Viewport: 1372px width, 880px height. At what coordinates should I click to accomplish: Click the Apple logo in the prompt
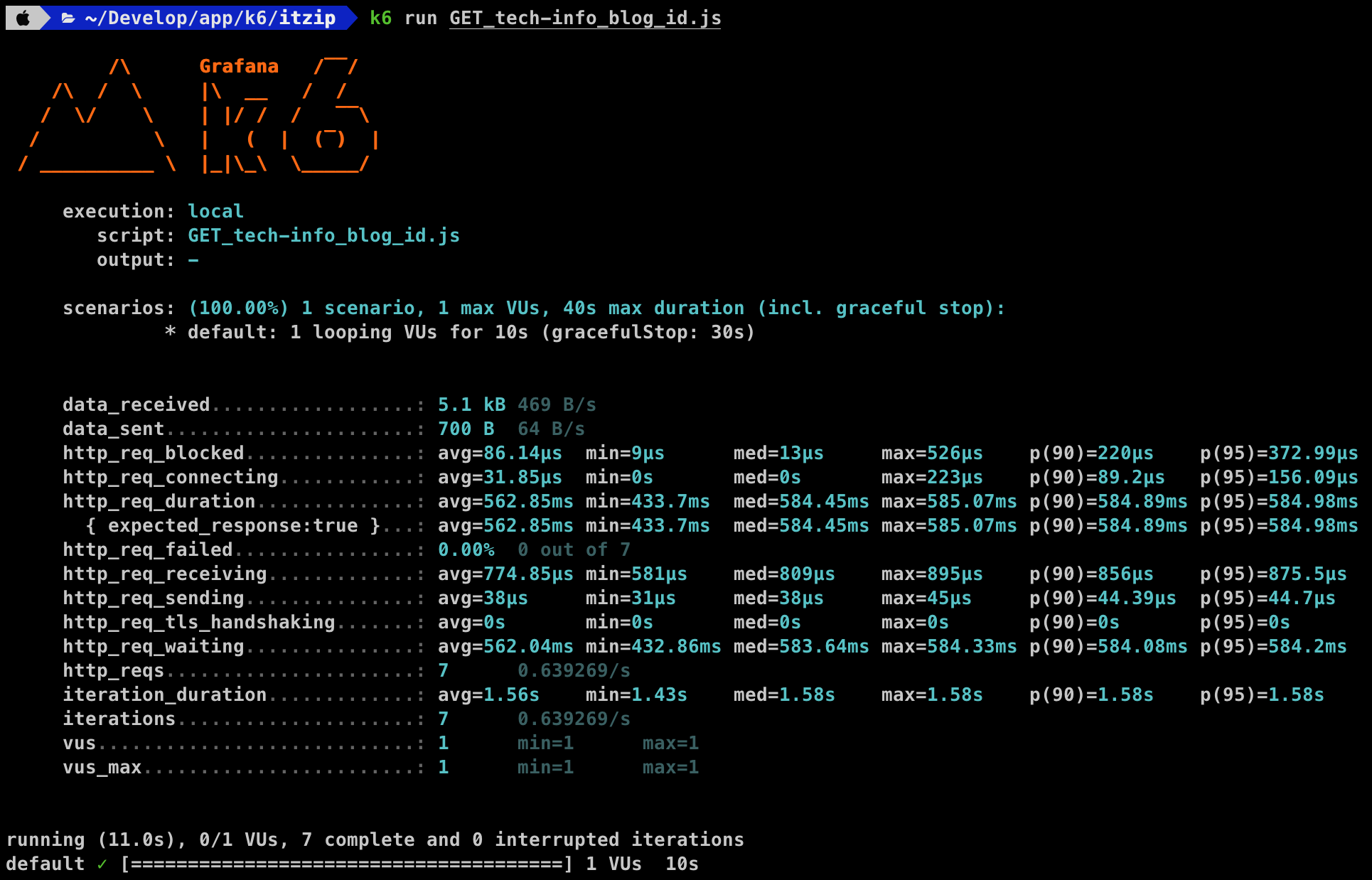(x=23, y=18)
